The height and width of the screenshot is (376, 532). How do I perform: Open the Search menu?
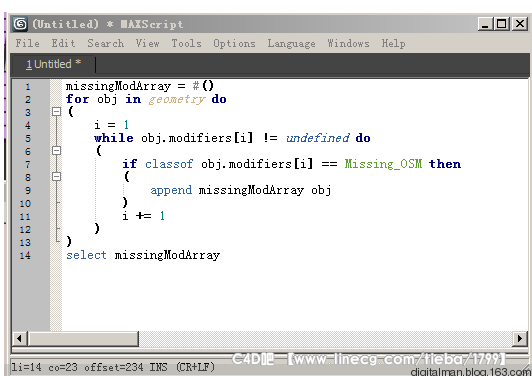[106, 43]
